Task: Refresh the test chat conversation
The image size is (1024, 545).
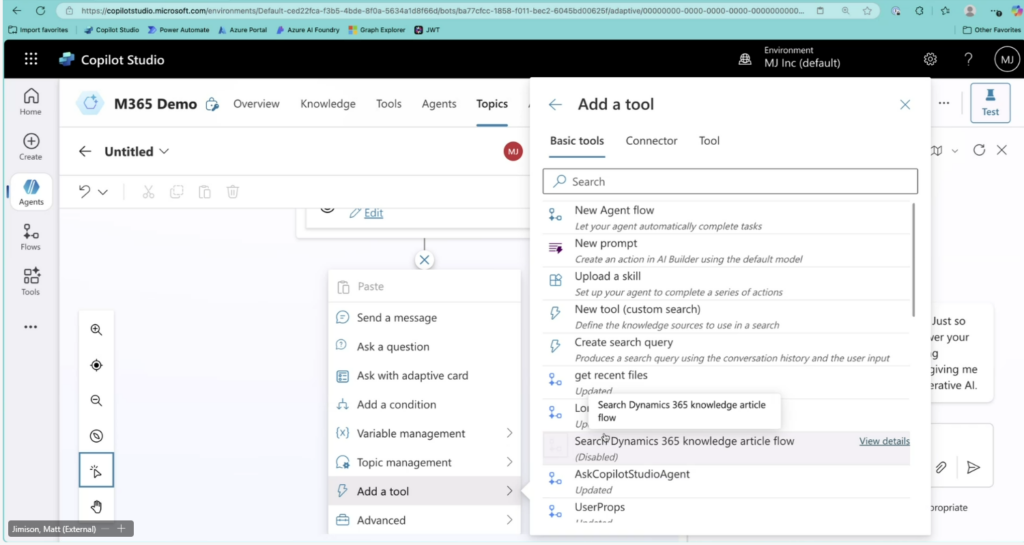Action: [978, 150]
